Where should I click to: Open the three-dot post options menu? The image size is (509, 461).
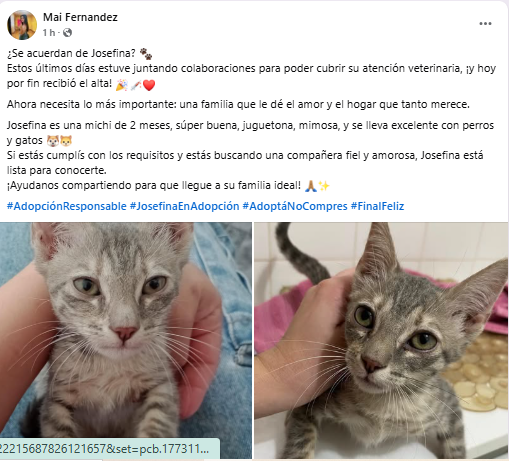(485, 23)
